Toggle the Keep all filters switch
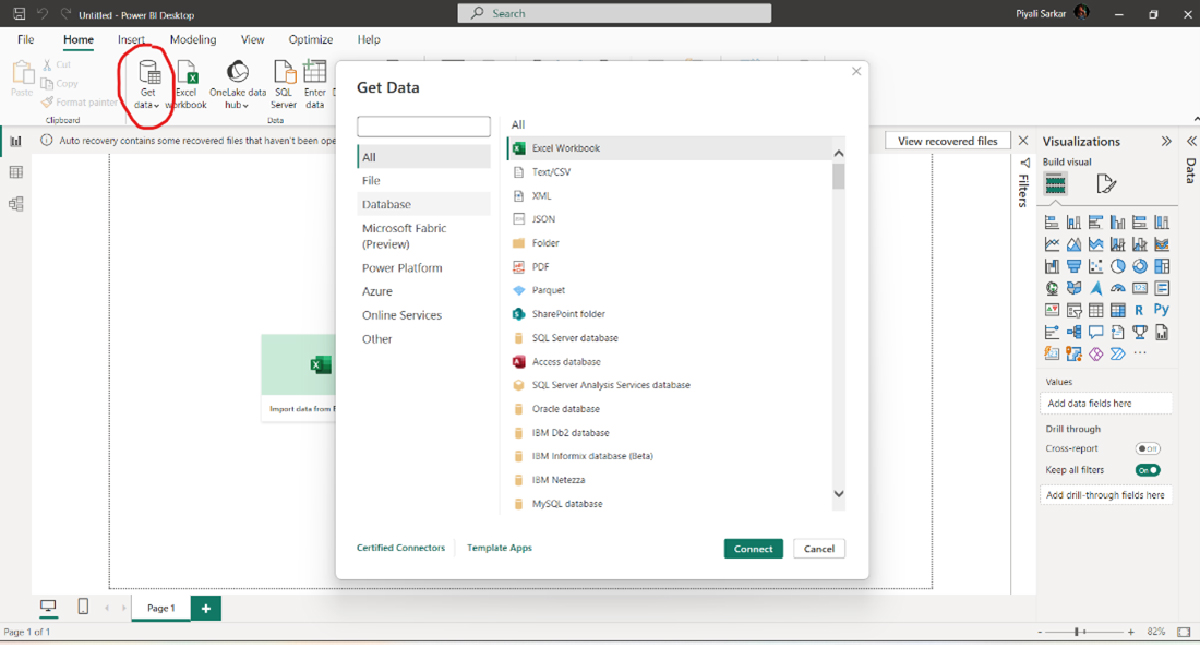This screenshot has height=645, width=1200. tap(1148, 470)
